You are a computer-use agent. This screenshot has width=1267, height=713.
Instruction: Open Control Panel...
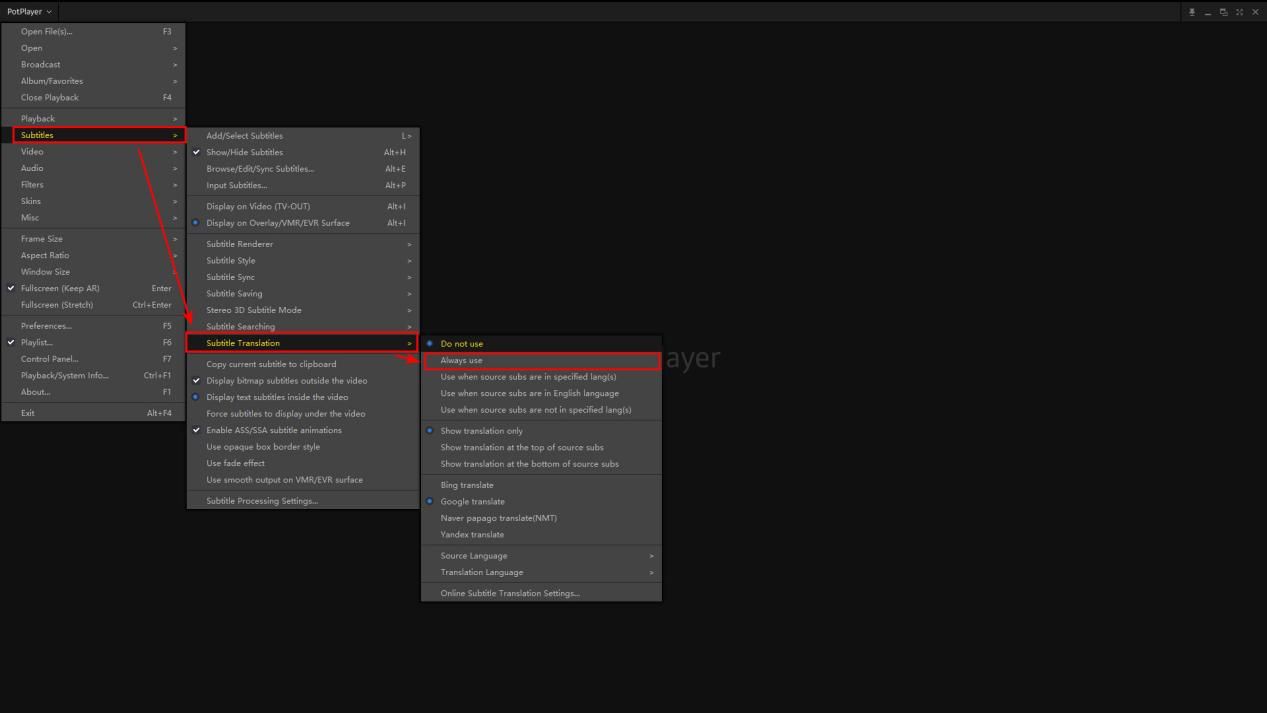pyautogui.click(x=94, y=358)
